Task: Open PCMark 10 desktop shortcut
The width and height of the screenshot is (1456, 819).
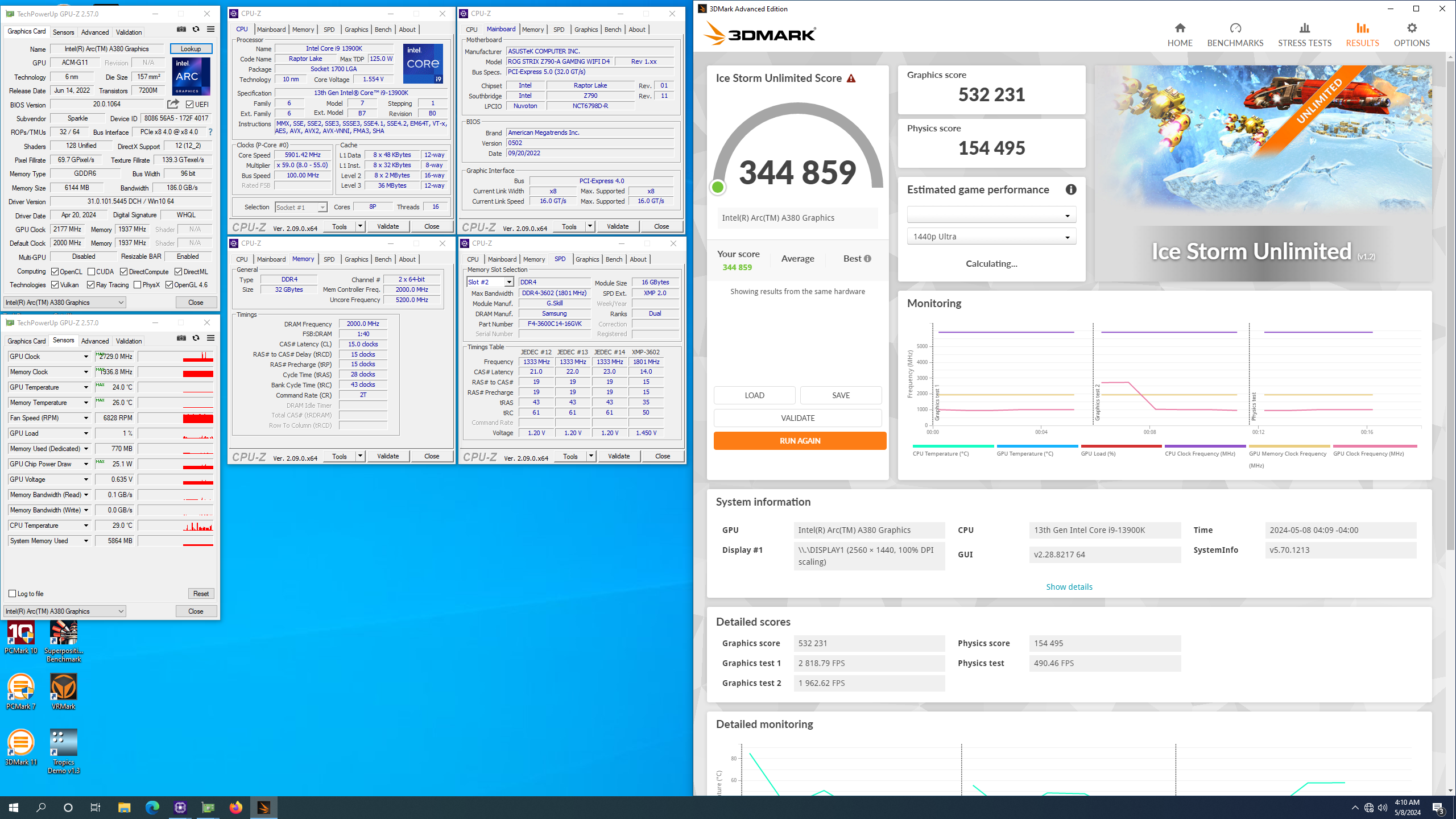Action: click(20, 638)
